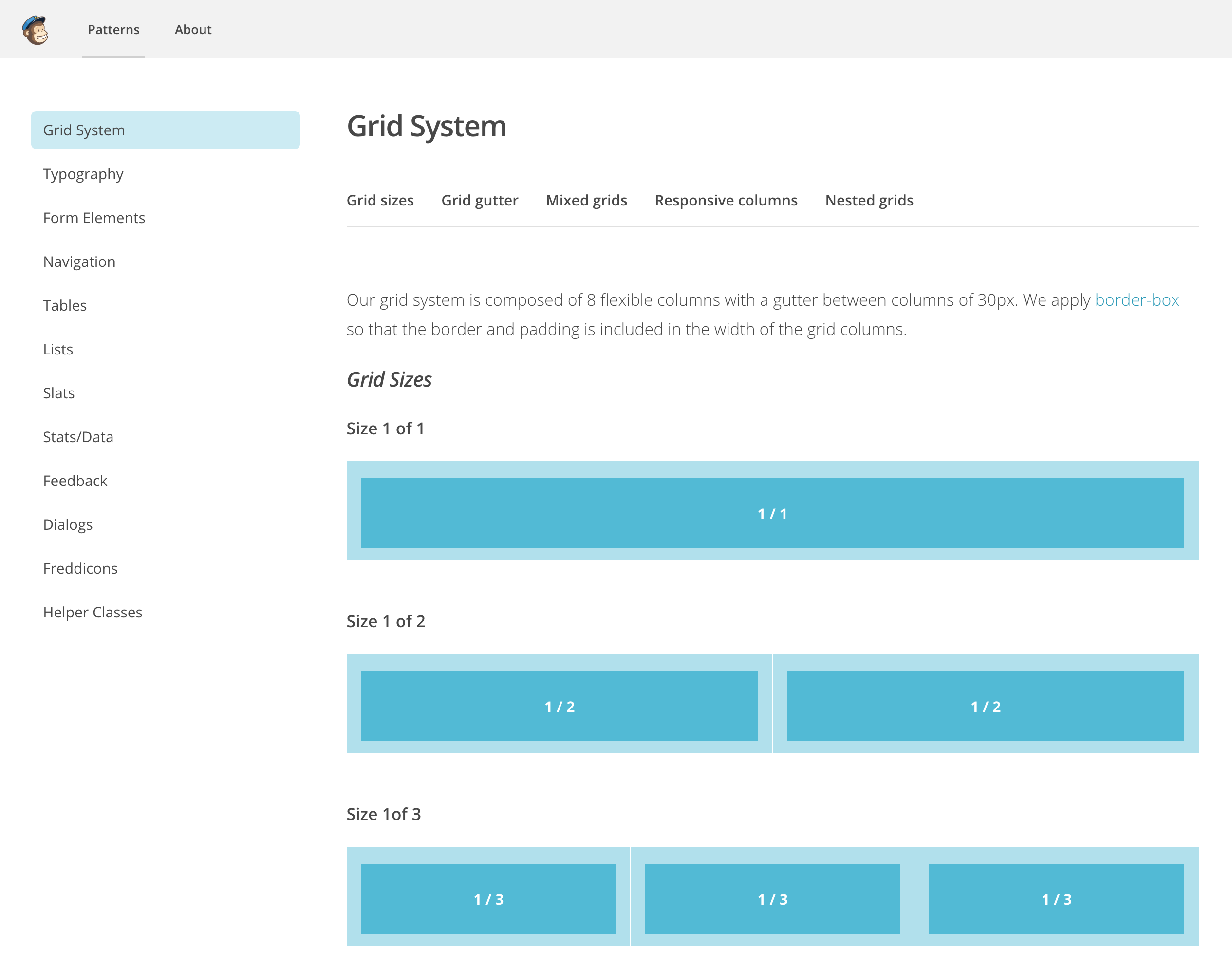Viewport: 1232px width, 969px height.
Task: Go to Slats in the sidebar
Action: [59, 393]
